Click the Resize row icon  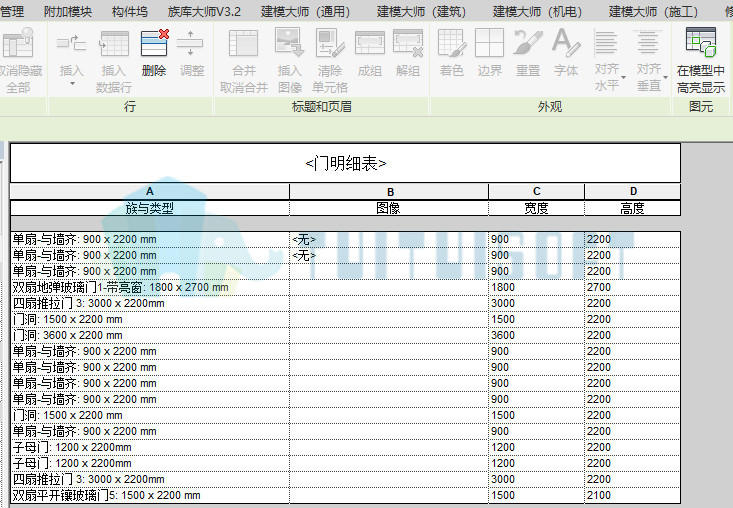[x=190, y=44]
